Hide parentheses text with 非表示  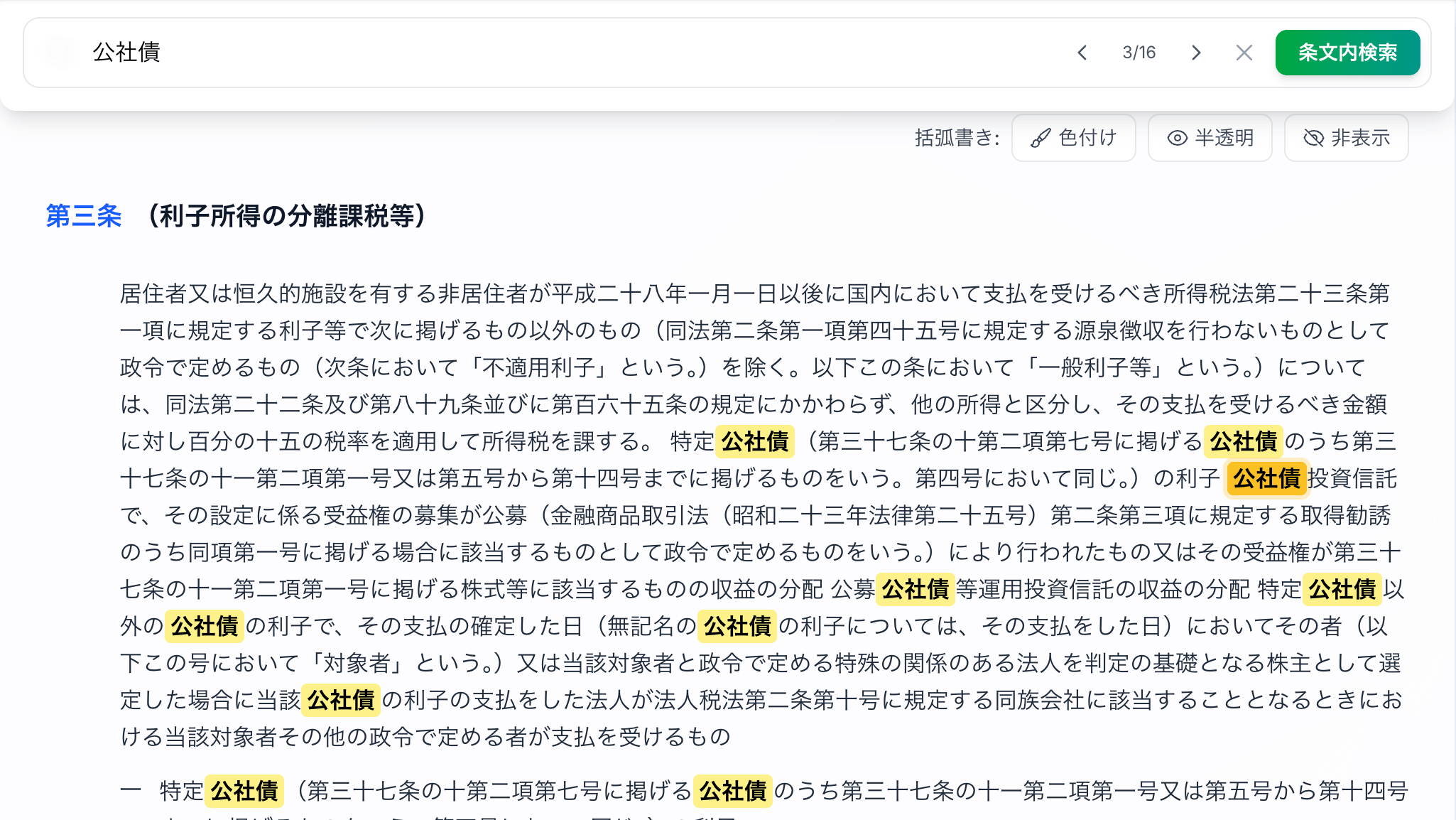tap(1346, 138)
